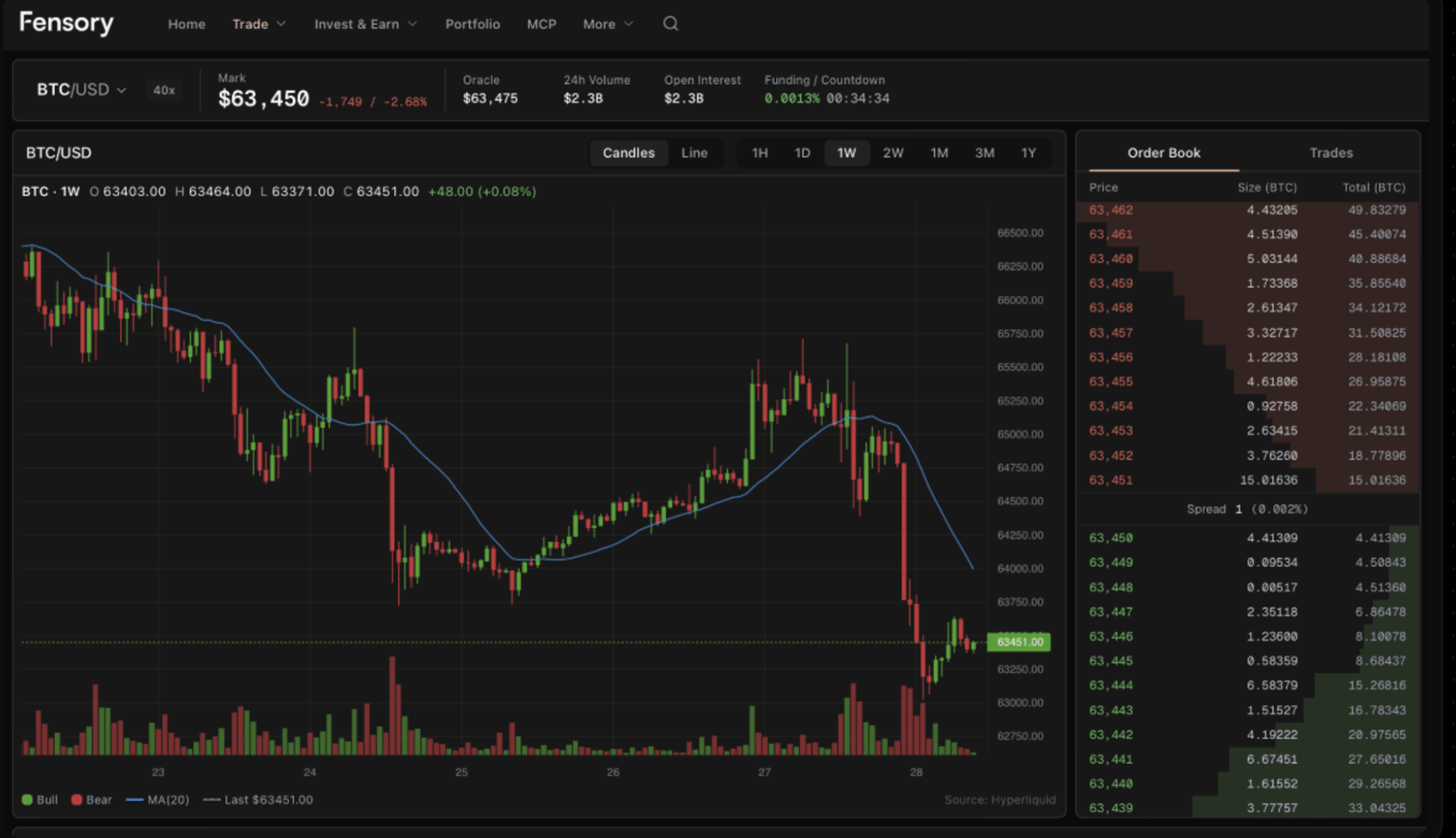Click the Oracle price $63,475

coord(490,99)
